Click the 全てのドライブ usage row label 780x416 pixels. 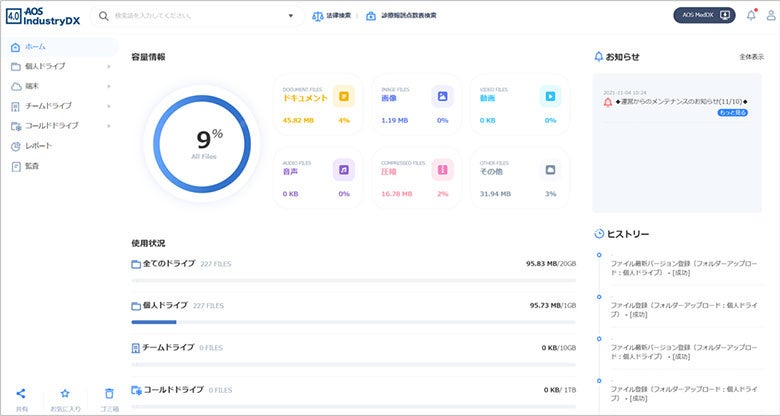169,264
